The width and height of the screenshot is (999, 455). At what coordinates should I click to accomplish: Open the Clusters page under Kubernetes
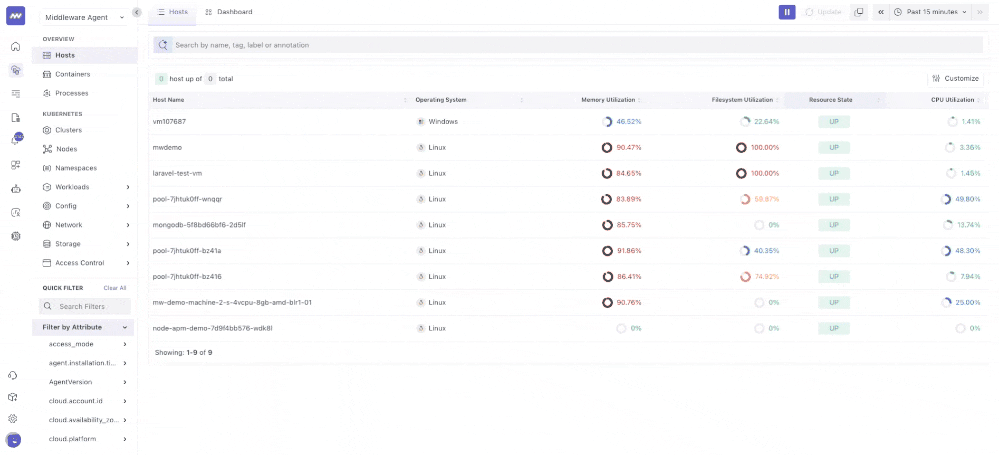[x=69, y=130]
